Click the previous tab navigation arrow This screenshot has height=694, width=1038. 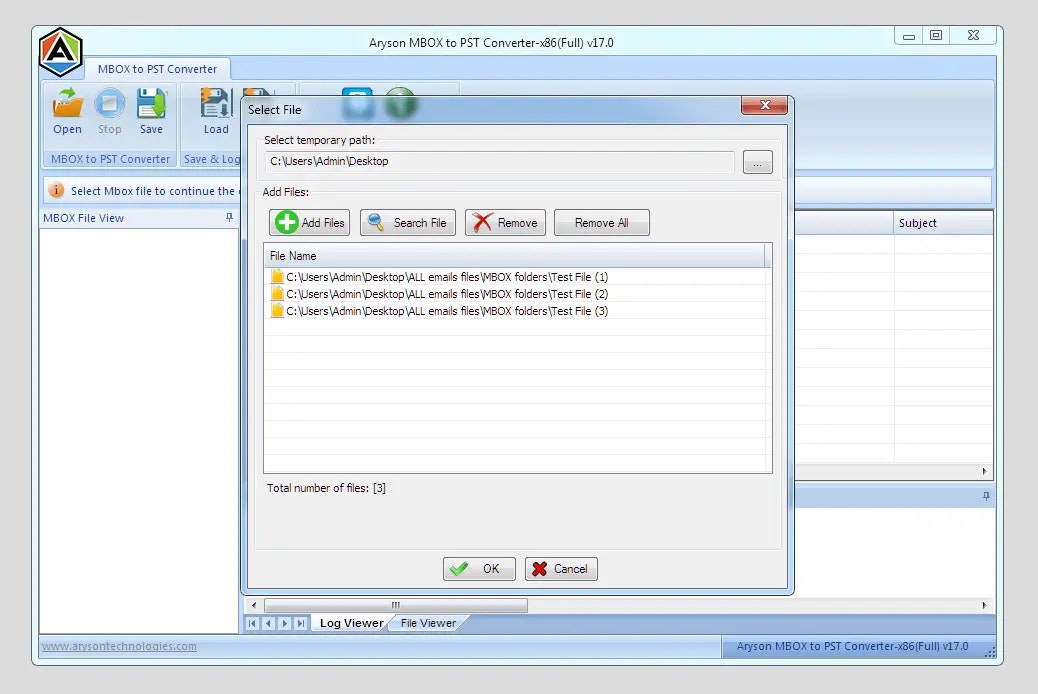point(268,623)
